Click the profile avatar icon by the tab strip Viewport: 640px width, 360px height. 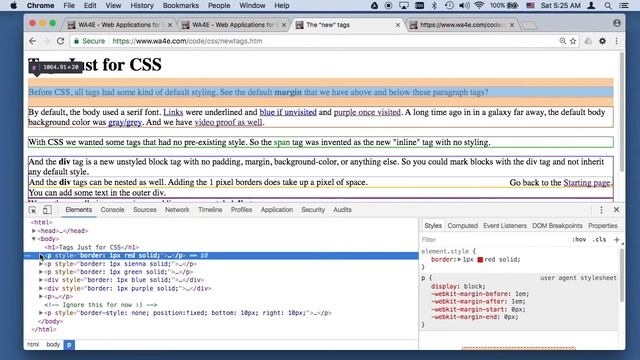pos(617,23)
